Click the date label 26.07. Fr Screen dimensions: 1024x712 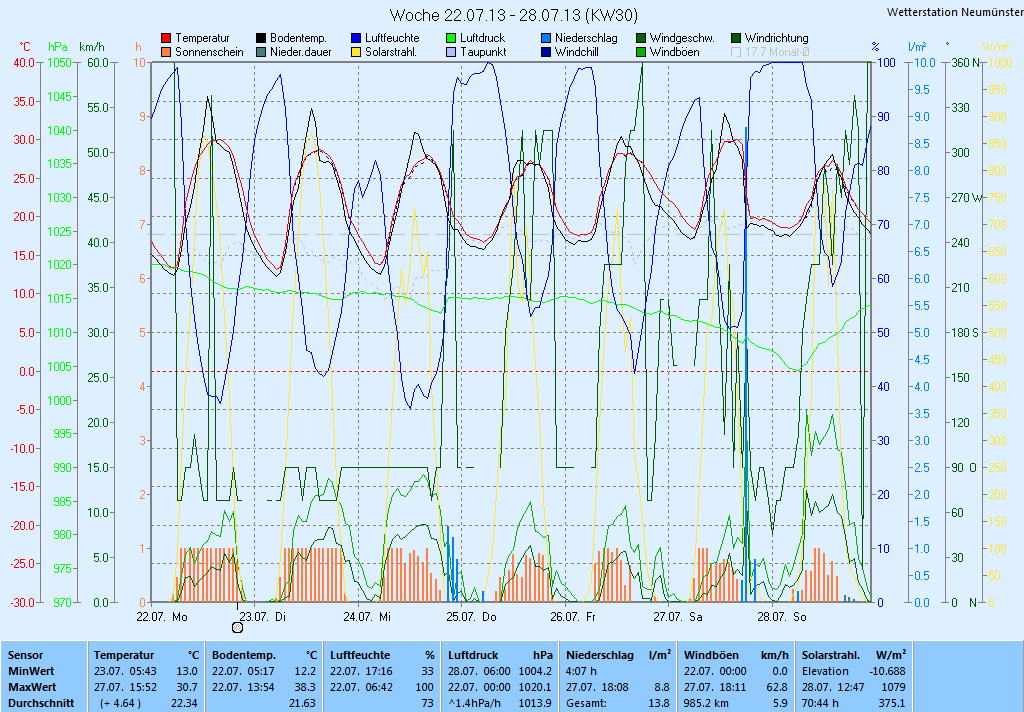point(573,617)
